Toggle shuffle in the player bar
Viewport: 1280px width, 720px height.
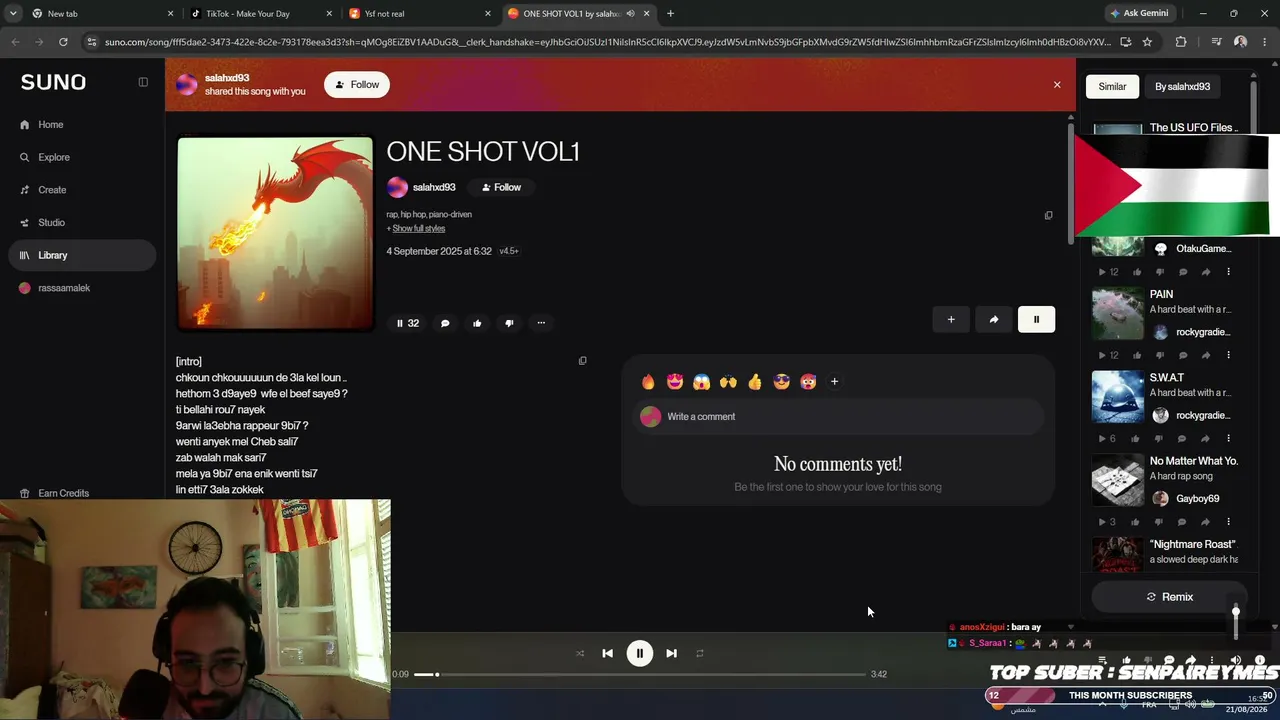tap(580, 654)
